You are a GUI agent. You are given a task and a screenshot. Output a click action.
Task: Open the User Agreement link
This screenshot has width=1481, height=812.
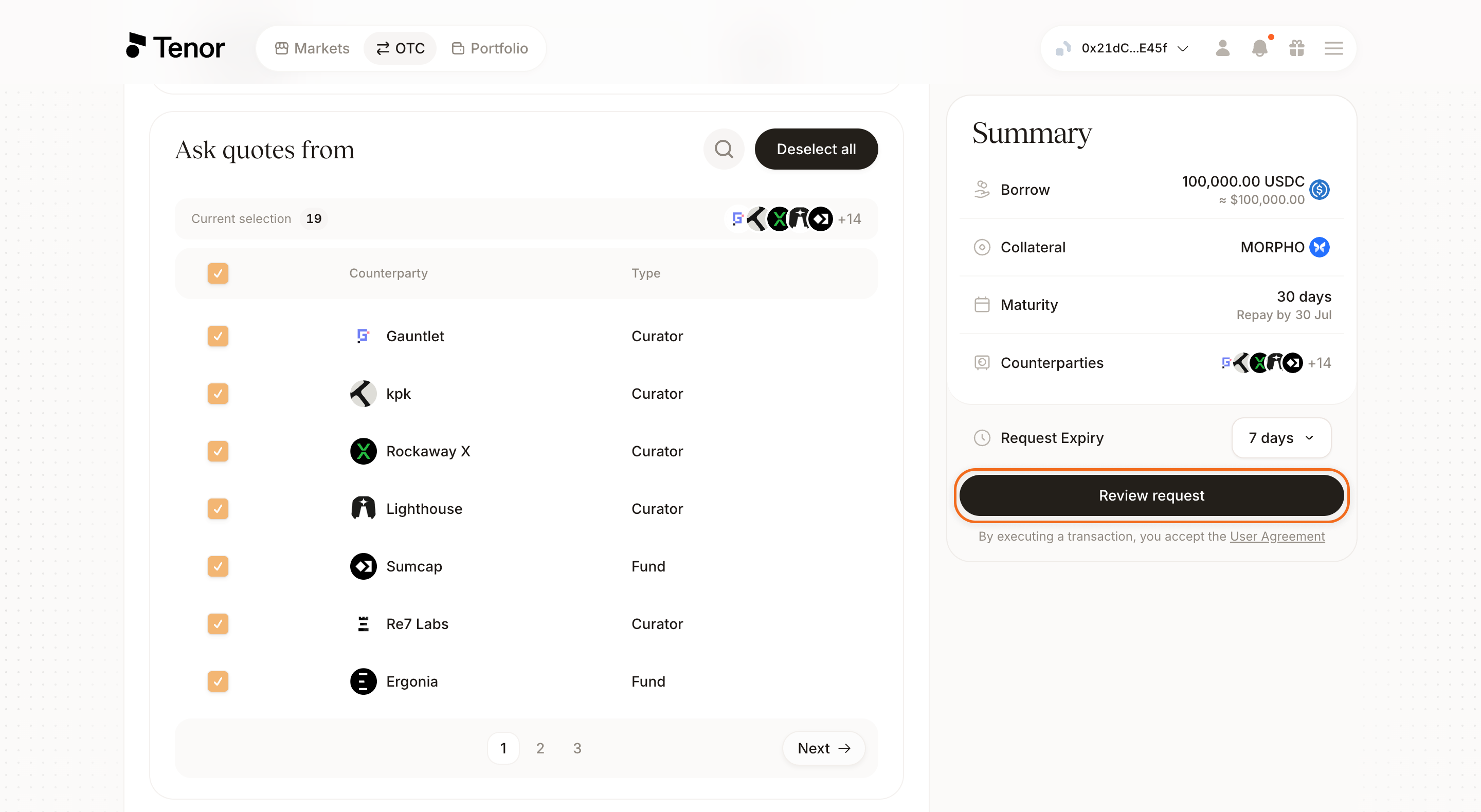point(1277,536)
